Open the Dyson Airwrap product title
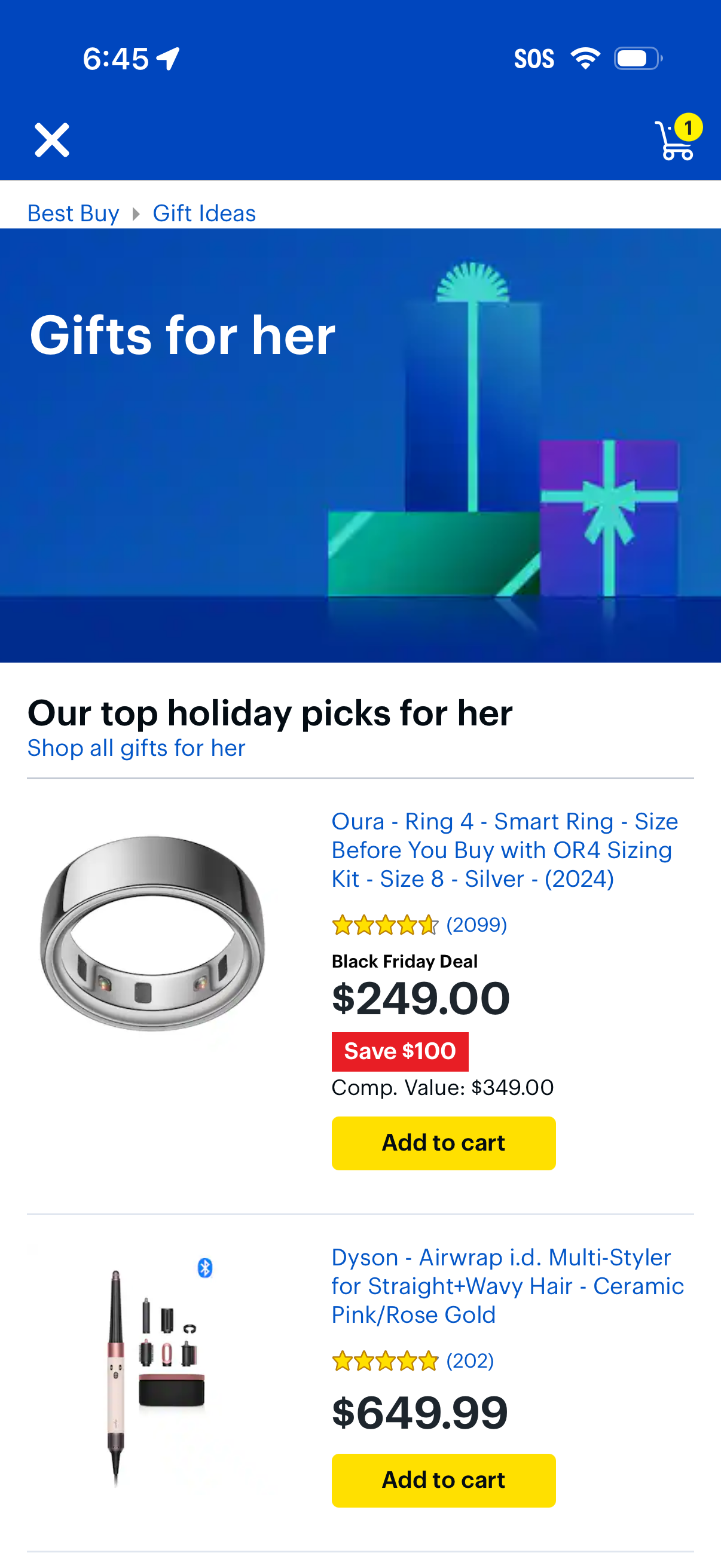 [508, 1288]
